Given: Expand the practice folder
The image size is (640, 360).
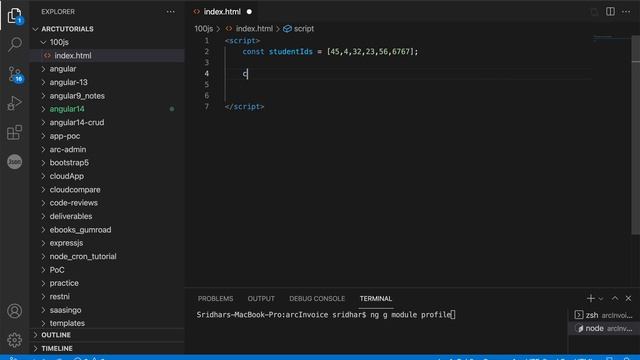Looking at the screenshot, I should [64, 283].
